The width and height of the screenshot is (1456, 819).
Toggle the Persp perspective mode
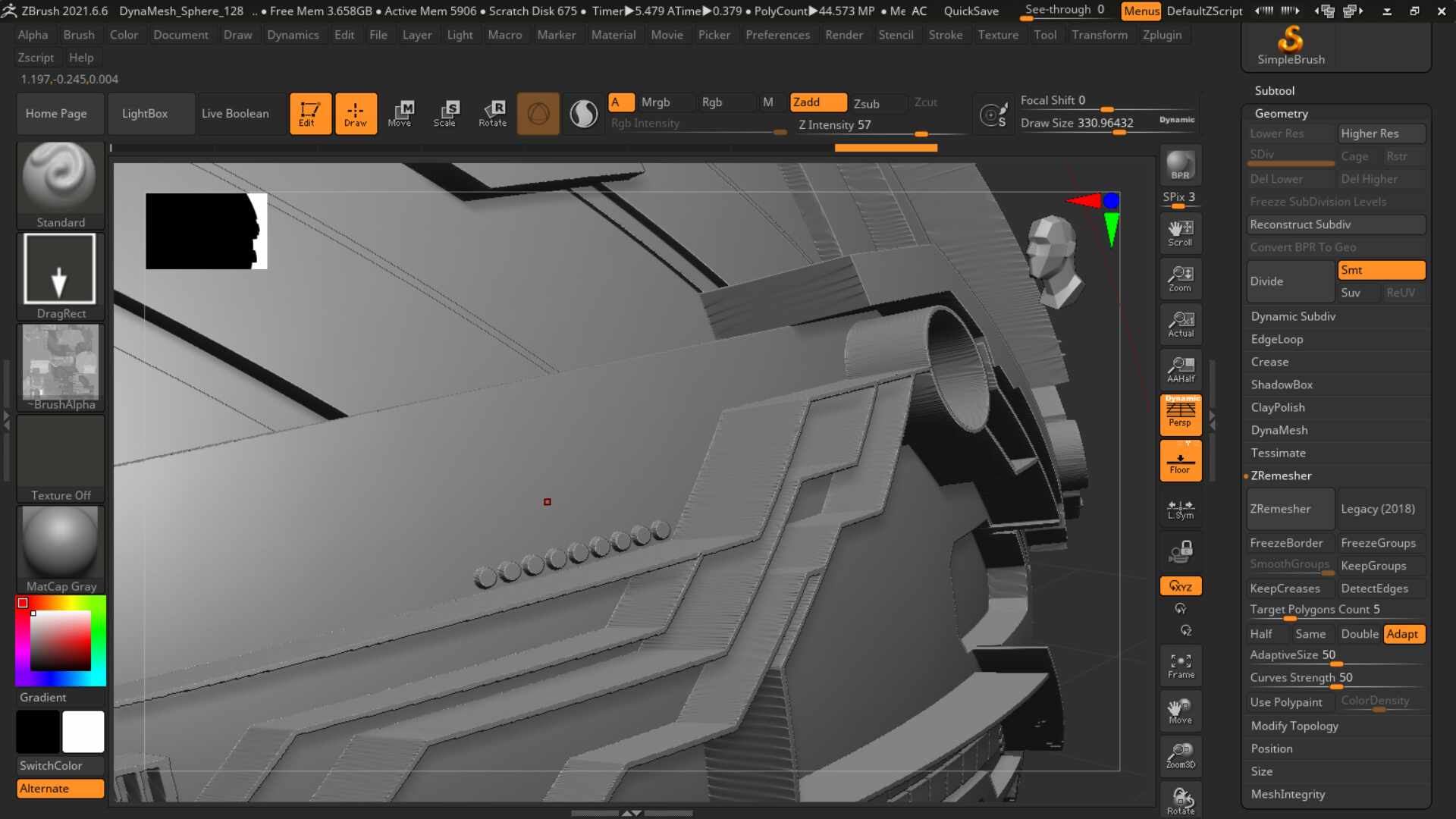pyautogui.click(x=1180, y=415)
